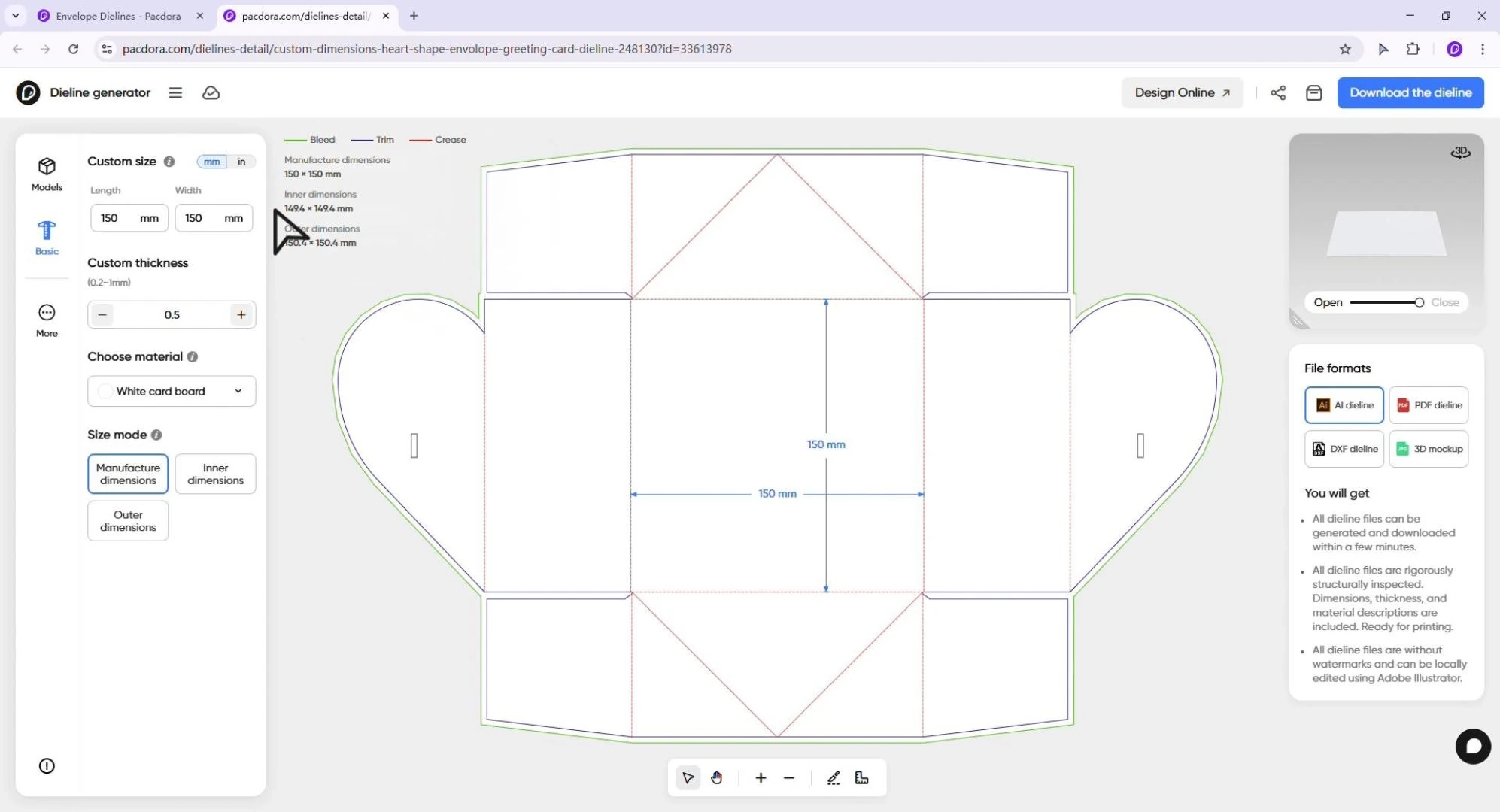Click the Open label on 3D slider

pos(1328,302)
